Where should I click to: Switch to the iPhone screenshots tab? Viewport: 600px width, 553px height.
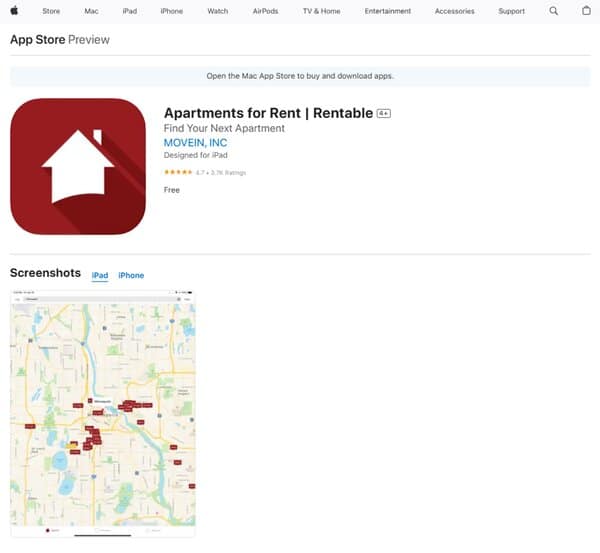tap(131, 276)
